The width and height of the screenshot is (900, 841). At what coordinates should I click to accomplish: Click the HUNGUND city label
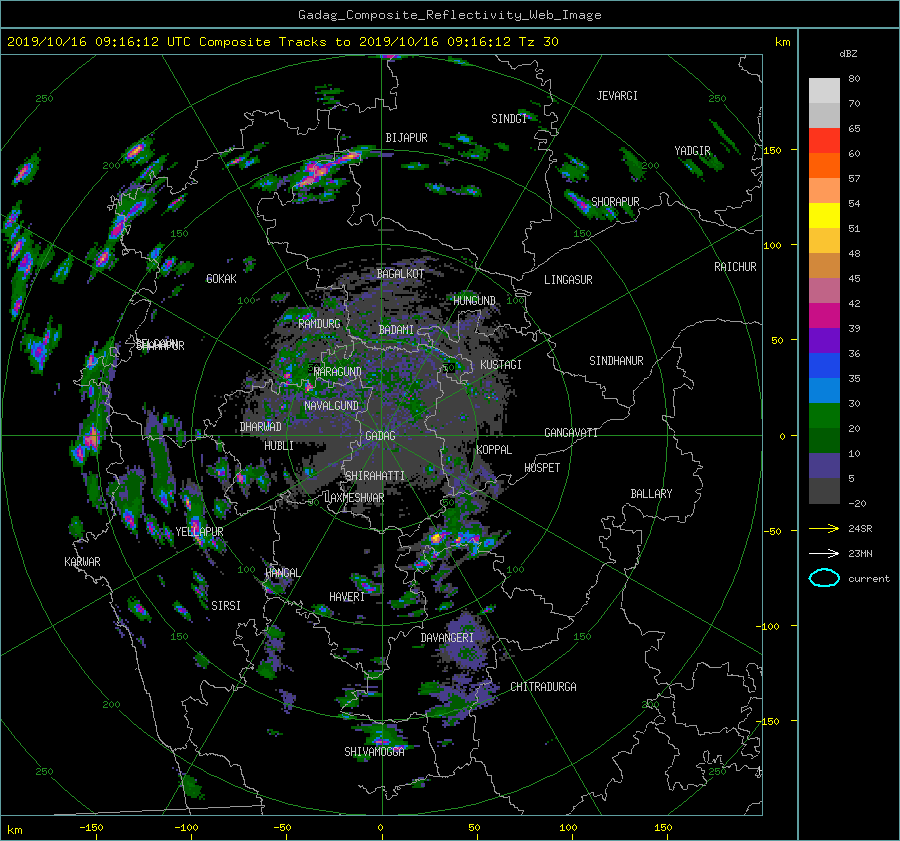[474, 301]
